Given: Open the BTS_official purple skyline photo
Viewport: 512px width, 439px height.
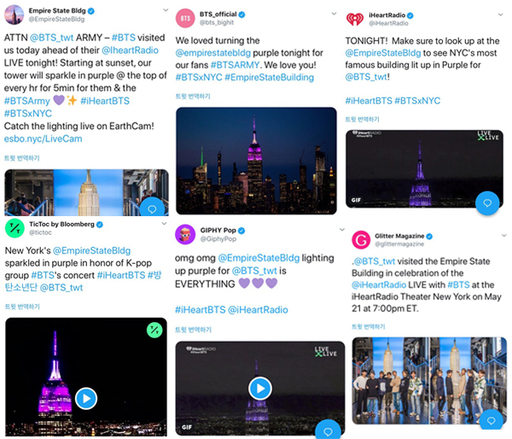Looking at the screenshot, I should 256,161.
